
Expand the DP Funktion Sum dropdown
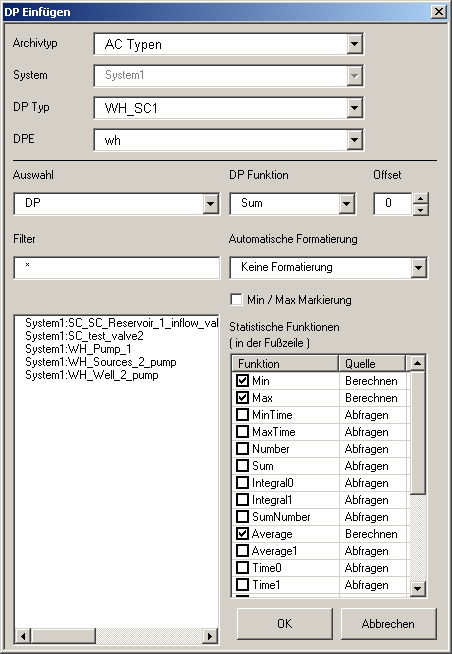click(x=346, y=204)
